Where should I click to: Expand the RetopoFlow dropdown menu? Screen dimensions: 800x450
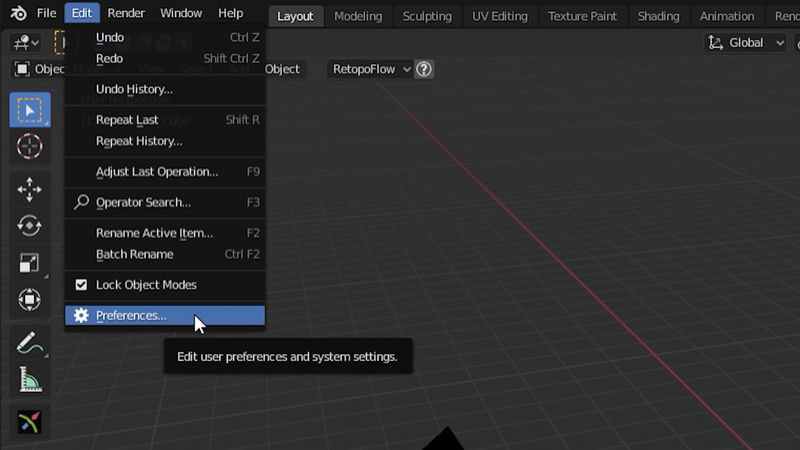pos(370,69)
